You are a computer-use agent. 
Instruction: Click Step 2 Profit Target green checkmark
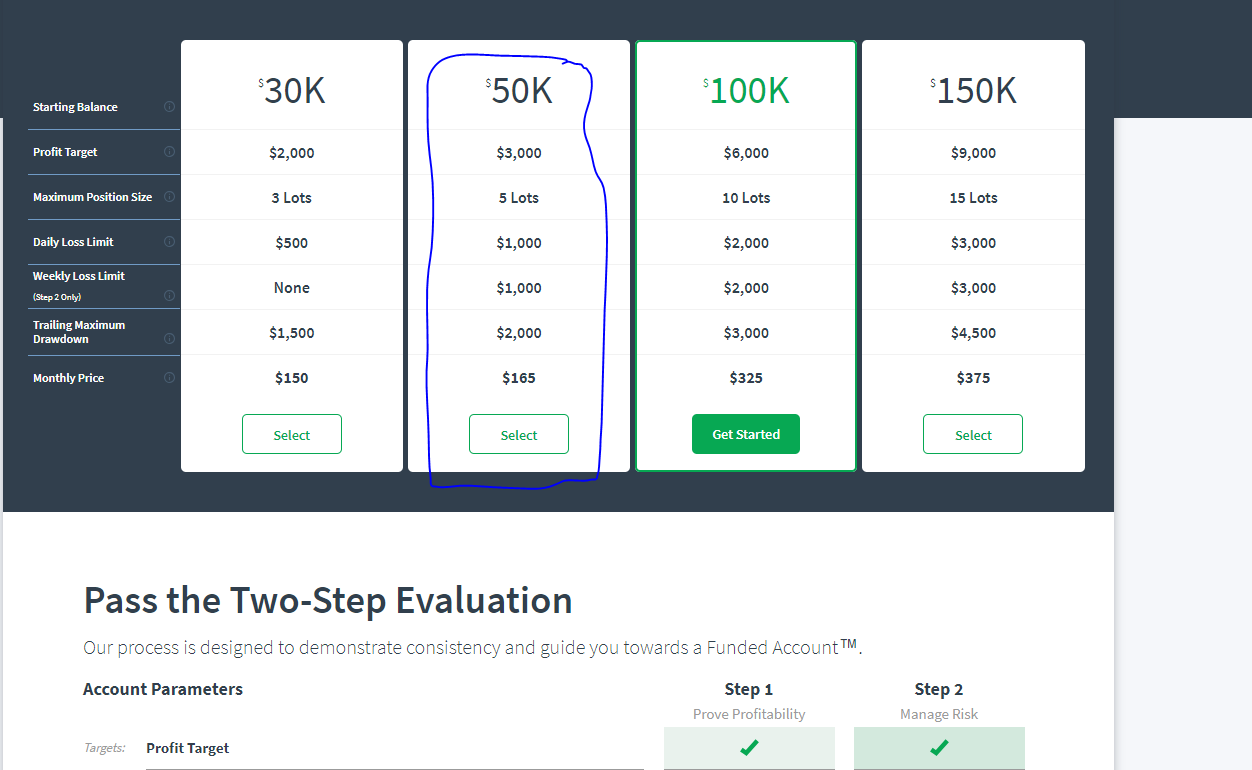tap(939, 747)
